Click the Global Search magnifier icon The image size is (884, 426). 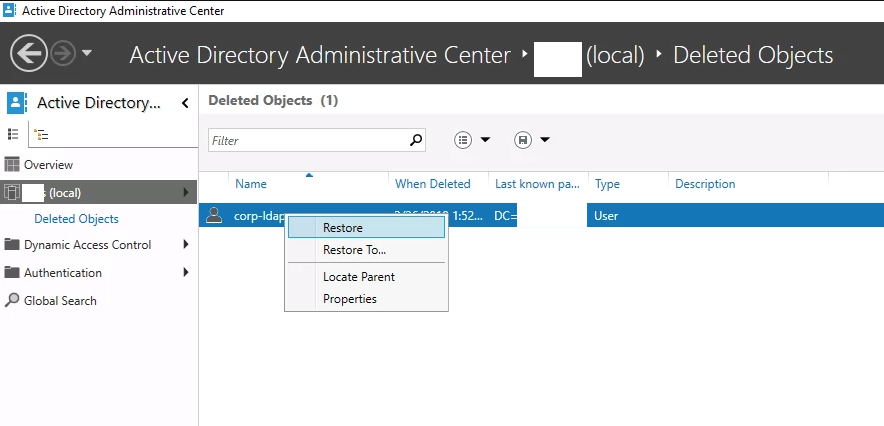tap(12, 300)
